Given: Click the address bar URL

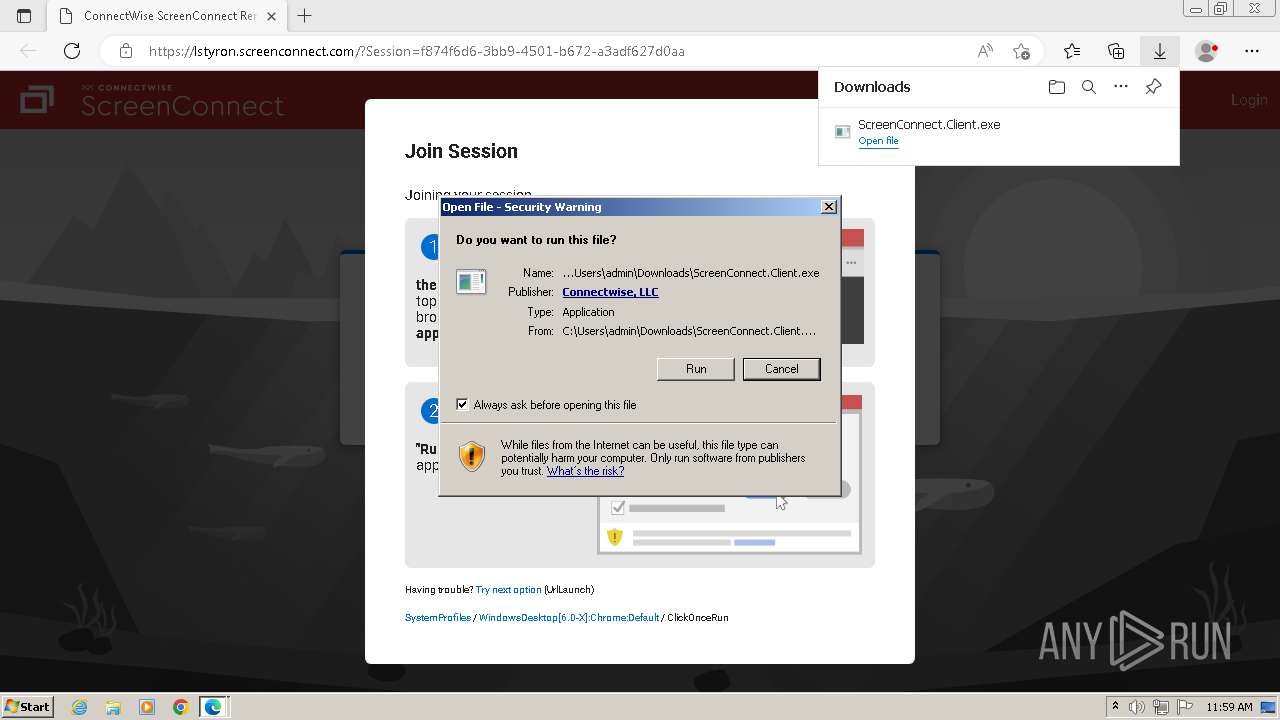Looking at the screenshot, I should tap(416, 51).
